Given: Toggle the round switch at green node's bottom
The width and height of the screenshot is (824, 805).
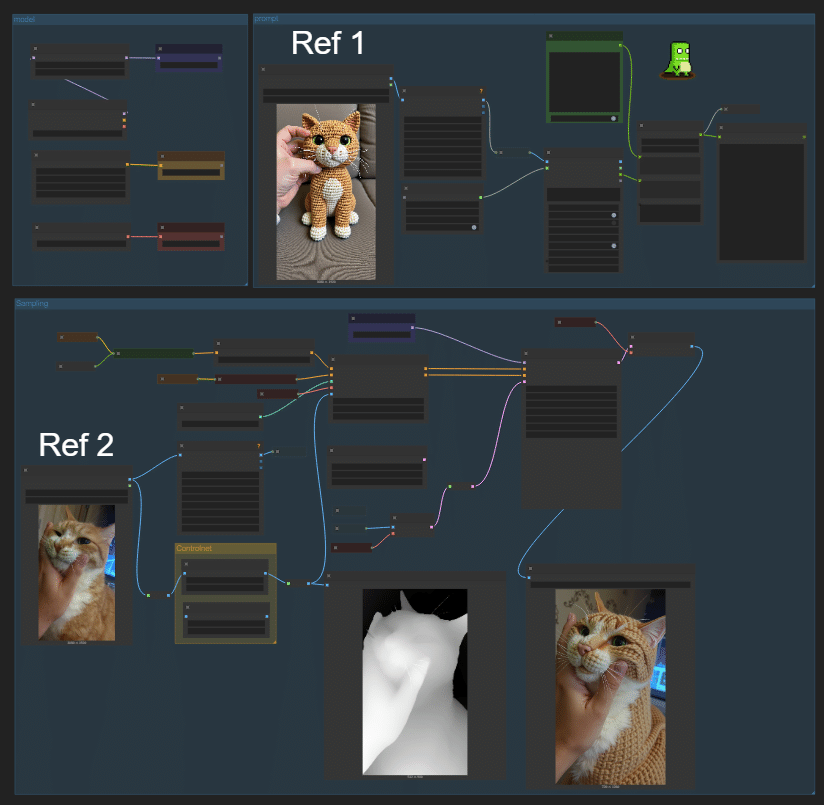Looking at the screenshot, I should pyautogui.click(x=613, y=118).
